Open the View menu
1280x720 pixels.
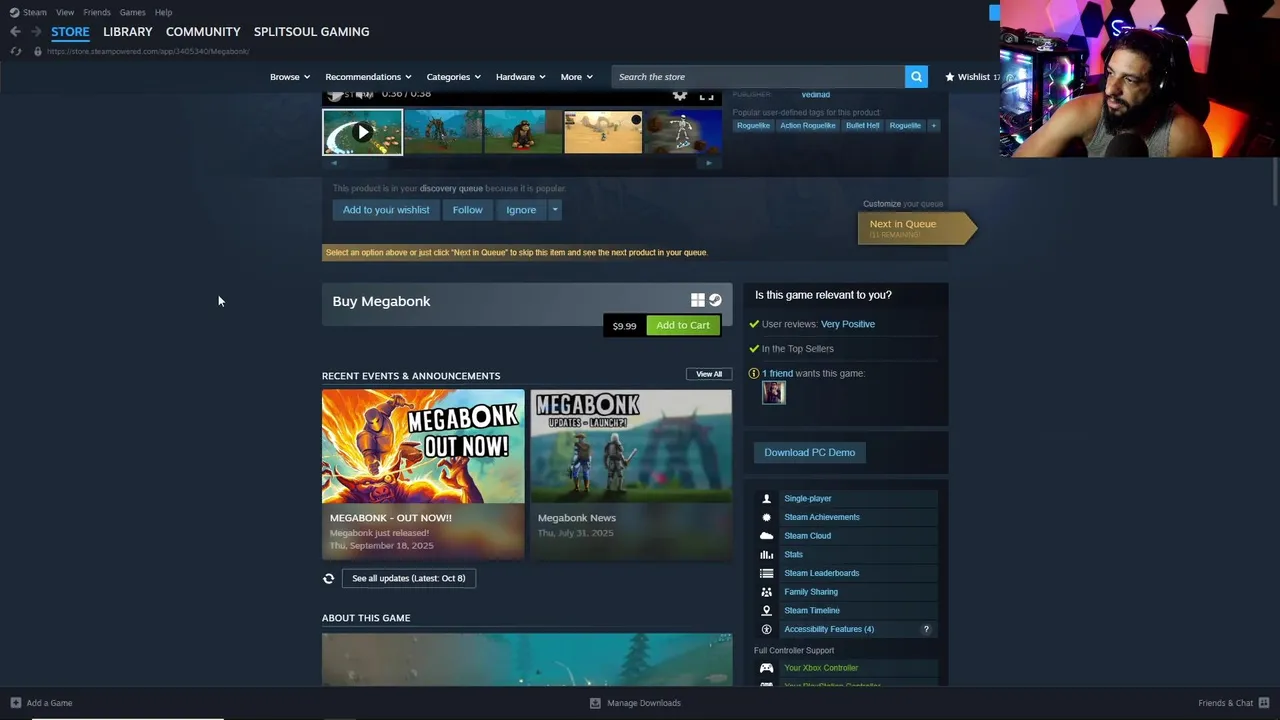click(x=65, y=12)
